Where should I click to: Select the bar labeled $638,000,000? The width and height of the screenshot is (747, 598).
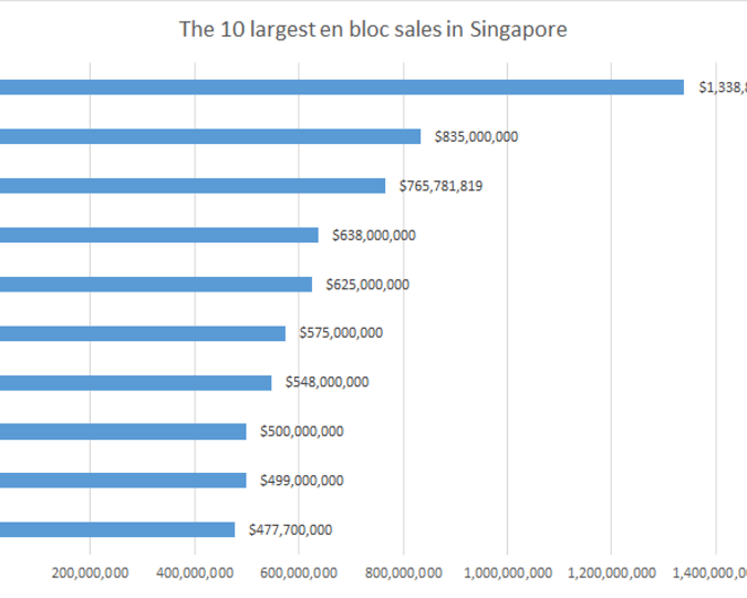159,235
